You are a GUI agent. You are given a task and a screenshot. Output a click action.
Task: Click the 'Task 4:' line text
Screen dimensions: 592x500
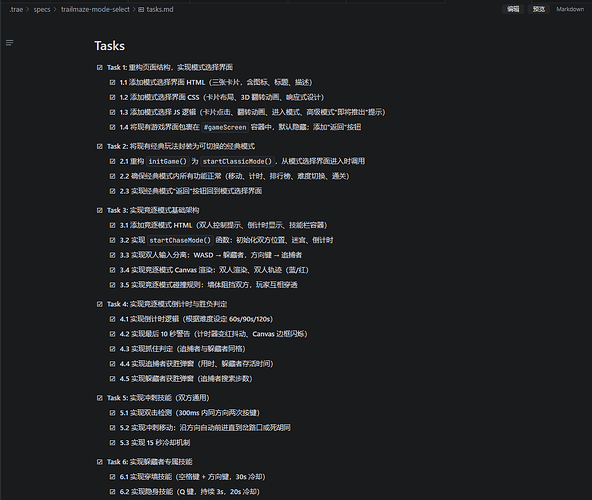click(167, 304)
